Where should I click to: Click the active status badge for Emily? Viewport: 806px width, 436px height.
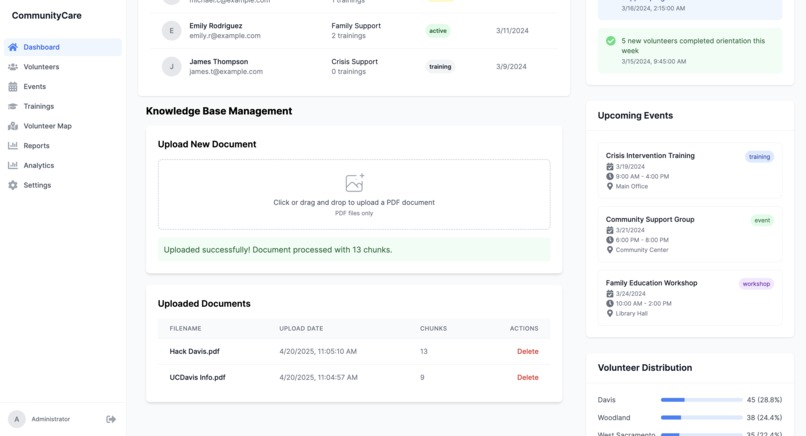tap(438, 31)
